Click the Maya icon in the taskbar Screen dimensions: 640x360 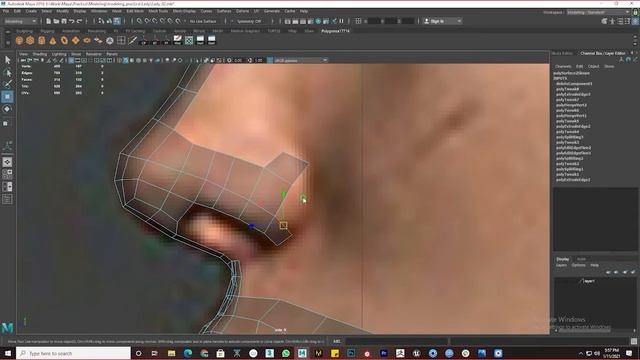tap(302, 353)
